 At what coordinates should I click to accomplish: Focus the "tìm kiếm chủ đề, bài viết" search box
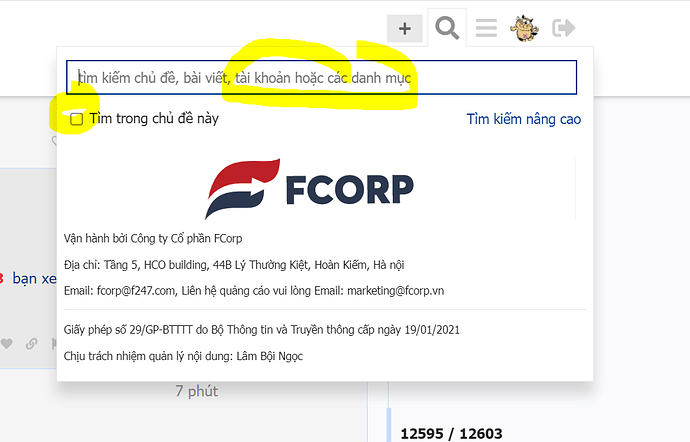[321, 77]
